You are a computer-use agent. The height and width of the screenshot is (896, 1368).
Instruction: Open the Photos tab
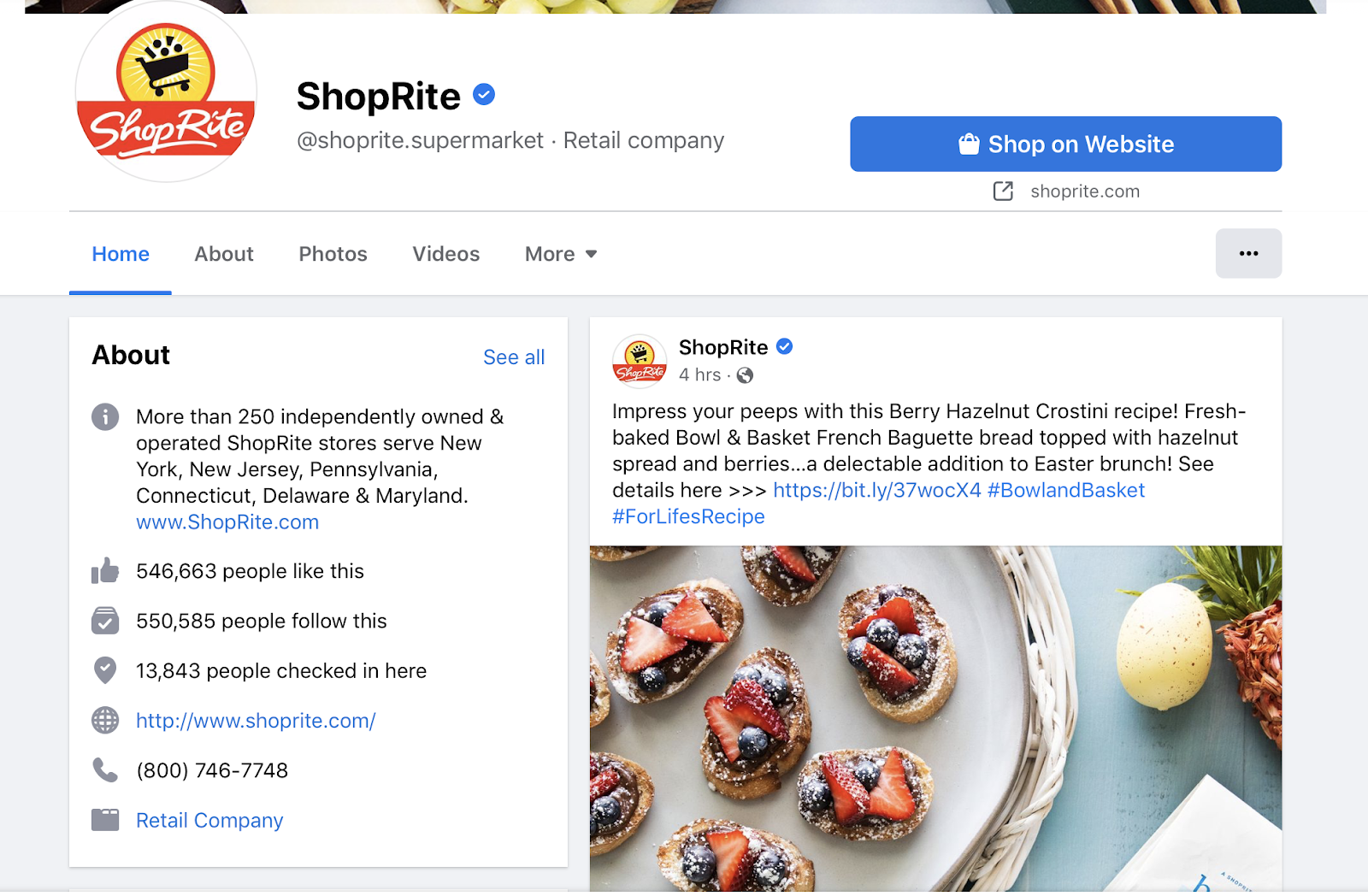[x=333, y=254]
